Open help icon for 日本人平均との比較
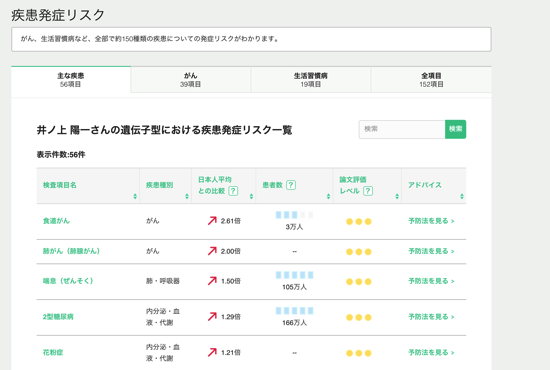550x370 pixels. [x=233, y=191]
